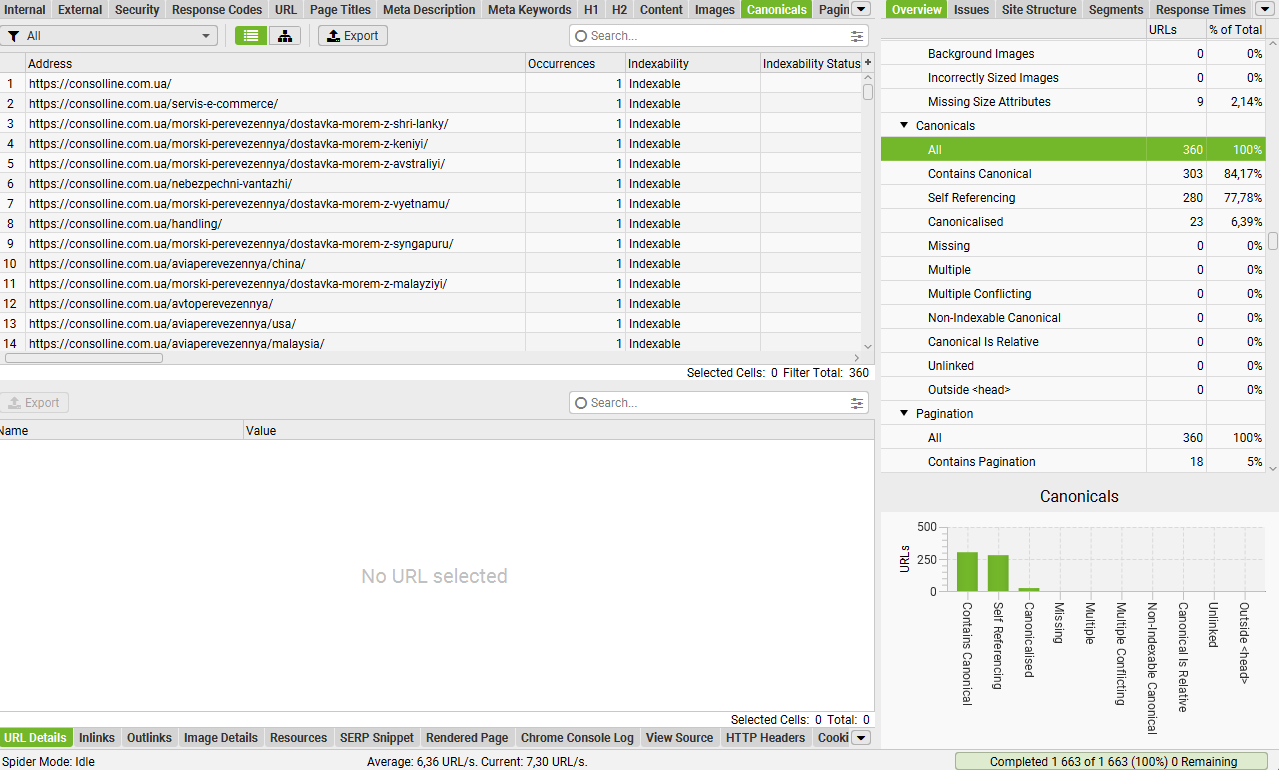The width and height of the screenshot is (1279, 770).
Task: Click the horizontal scrollbar of the URL table
Action: coord(84,358)
